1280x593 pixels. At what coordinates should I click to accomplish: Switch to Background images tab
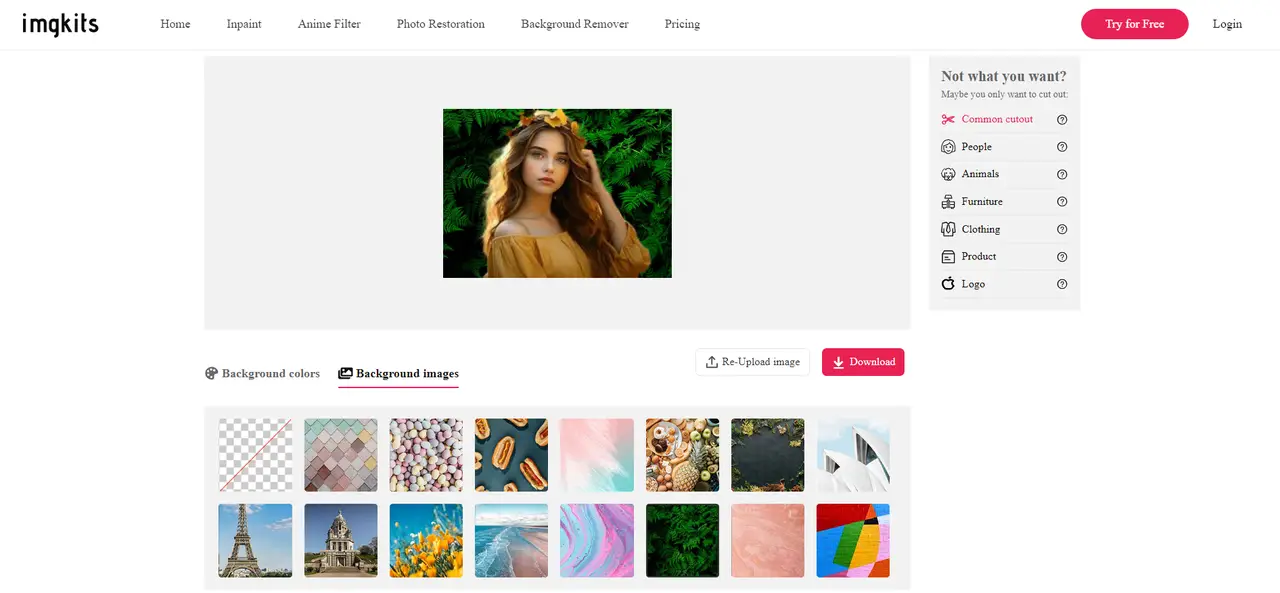(x=398, y=374)
